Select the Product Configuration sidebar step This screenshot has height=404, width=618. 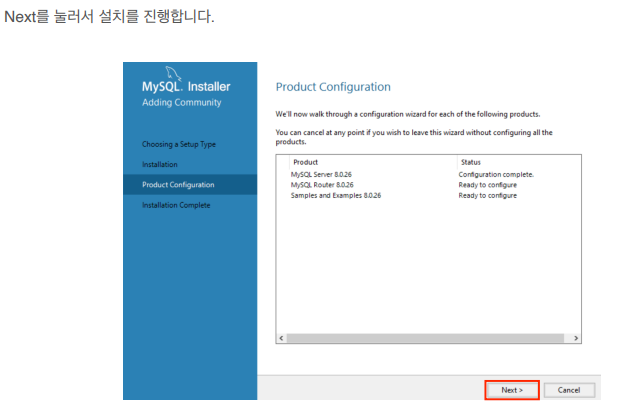(190, 184)
